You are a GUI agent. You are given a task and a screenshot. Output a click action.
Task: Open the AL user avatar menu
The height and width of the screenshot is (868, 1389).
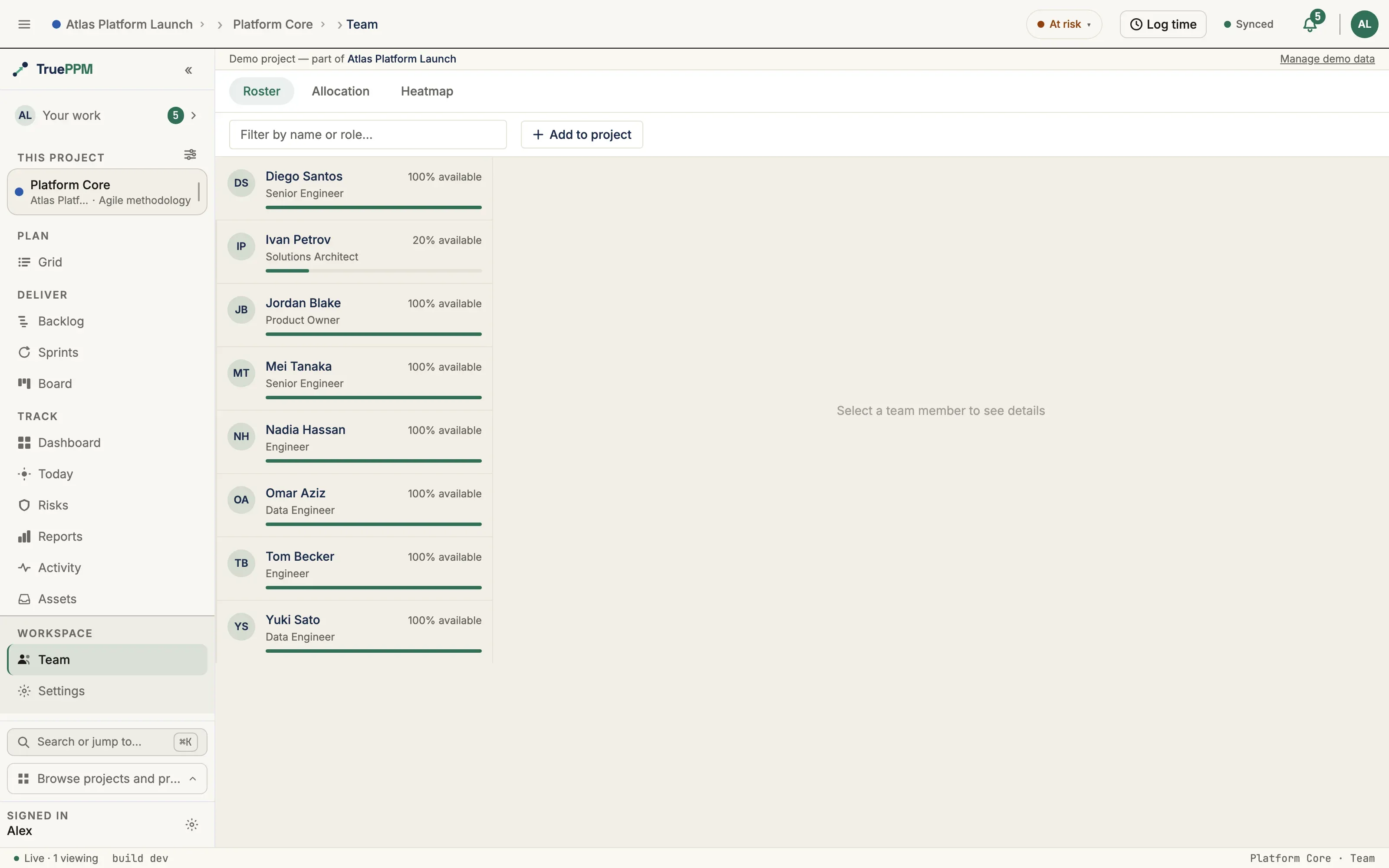point(1364,24)
